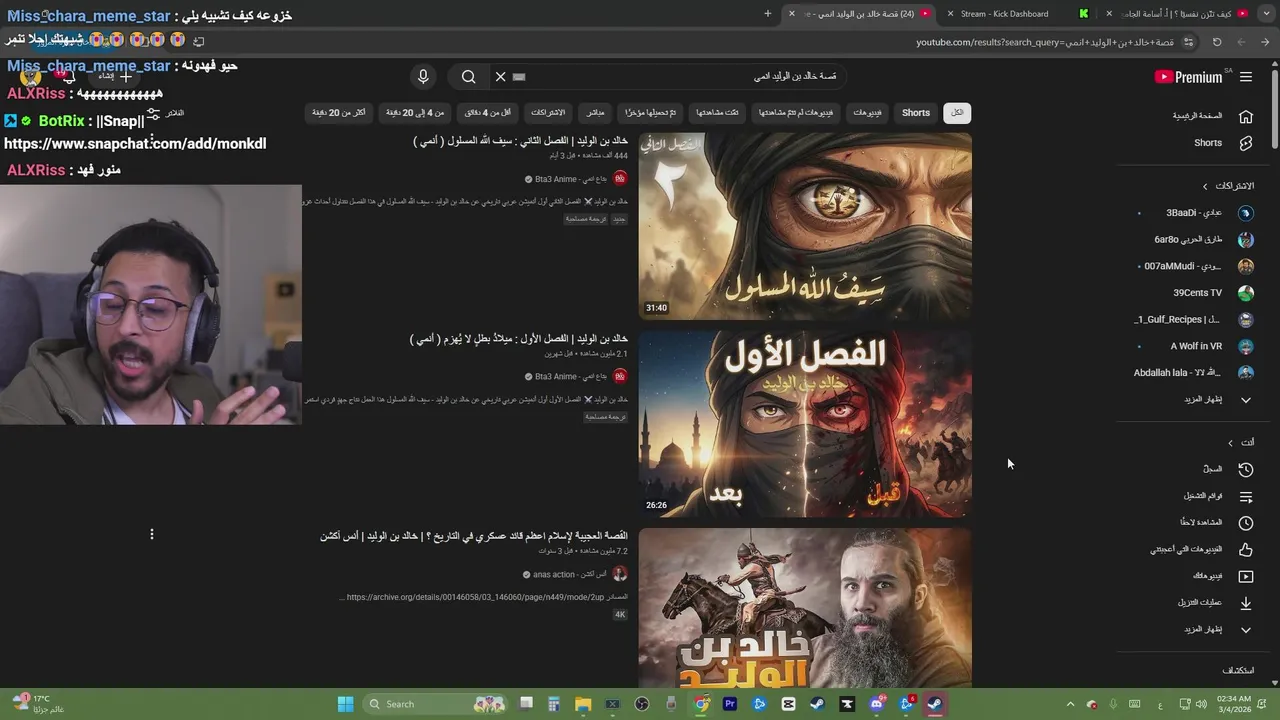1280x720 pixels.
Task: Open the Windows Start menu
Action: coord(345,704)
